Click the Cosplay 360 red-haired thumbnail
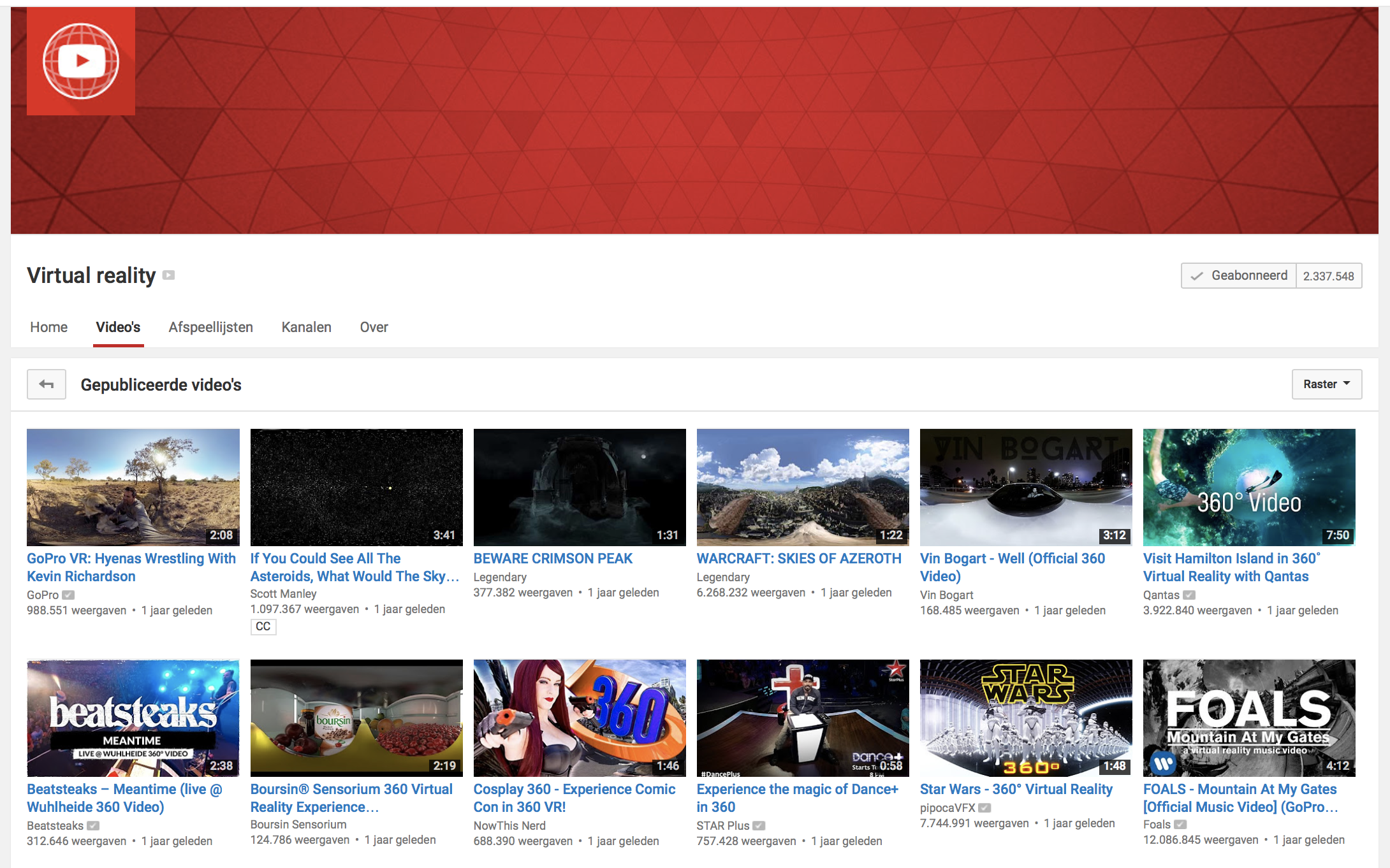Viewport: 1390px width, 868px height. [x=580, y=718]
